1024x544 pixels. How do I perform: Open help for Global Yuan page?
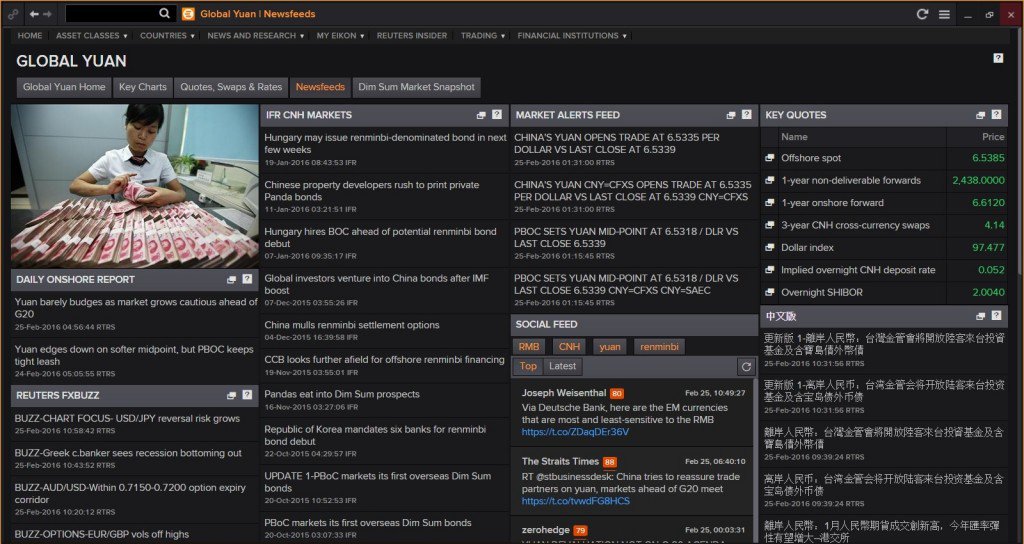click(998, 58)
